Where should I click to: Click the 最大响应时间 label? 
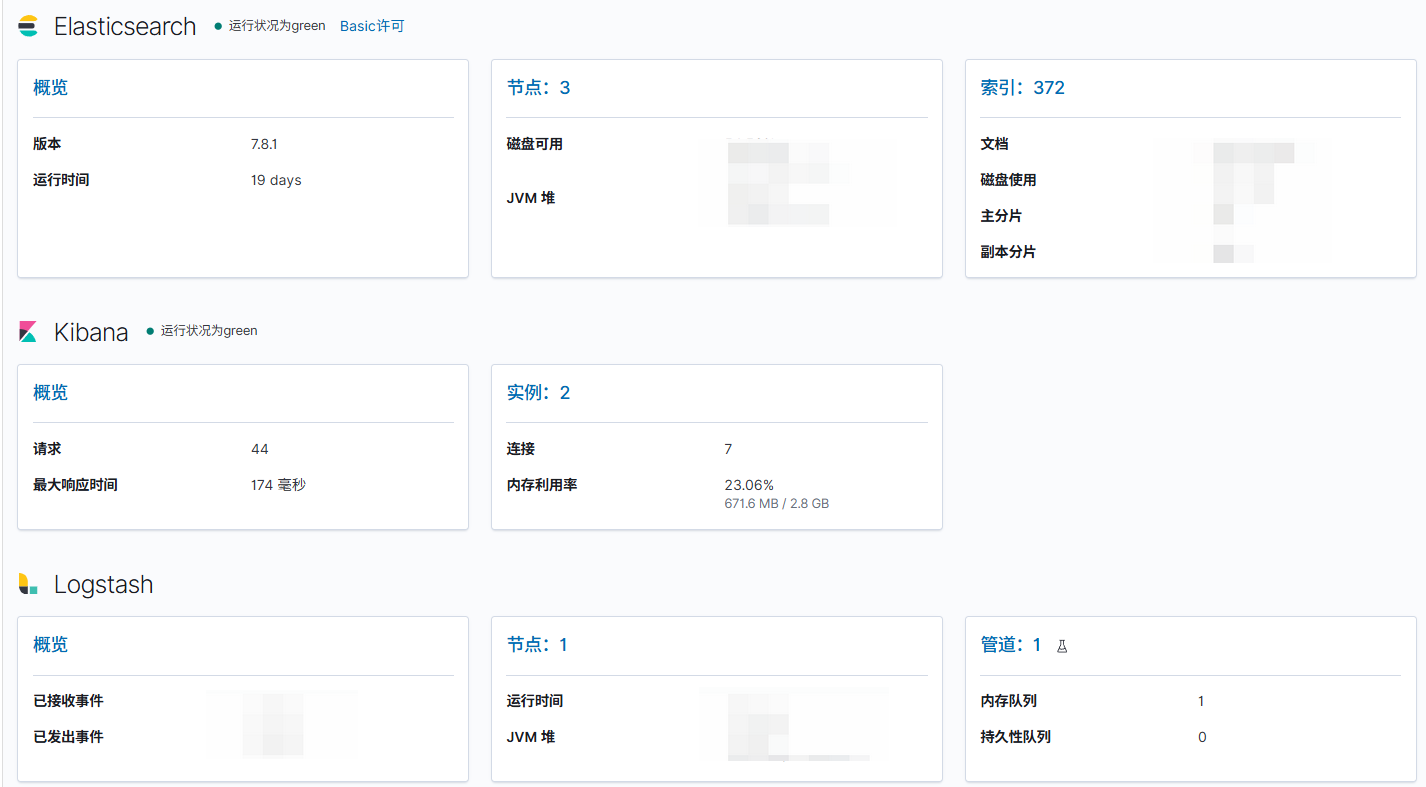coord(75,485)
